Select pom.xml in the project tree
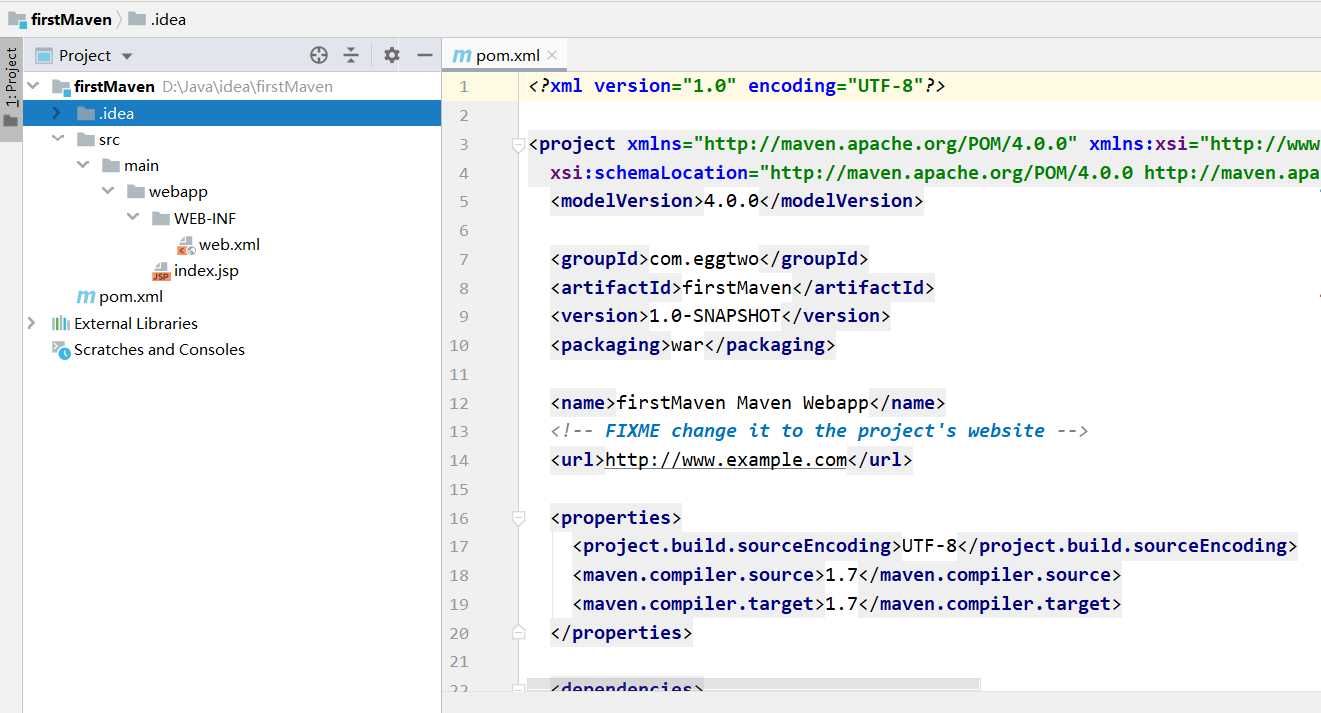Screen dimensions: 1321x713 coord(131,296)
